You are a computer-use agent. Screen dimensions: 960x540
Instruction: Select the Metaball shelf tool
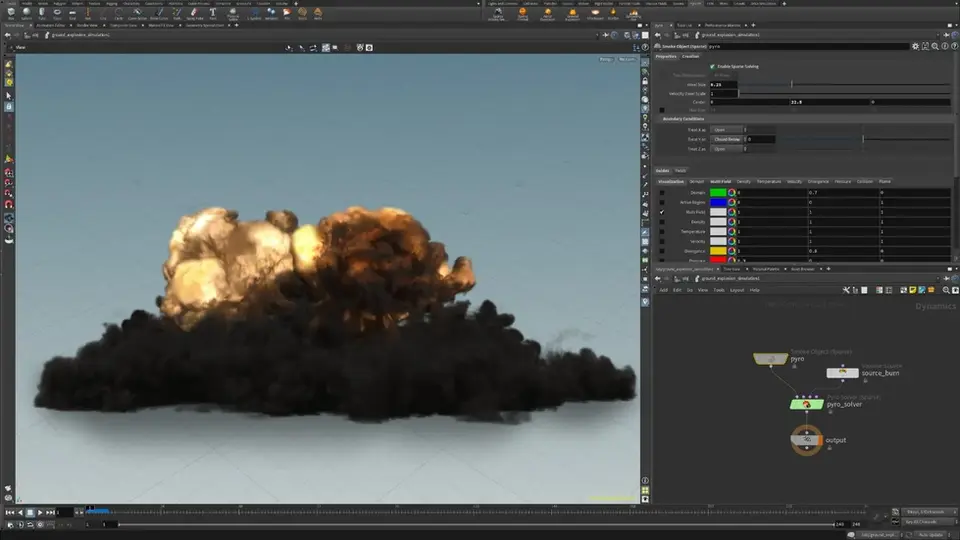[x=271, y=13]
